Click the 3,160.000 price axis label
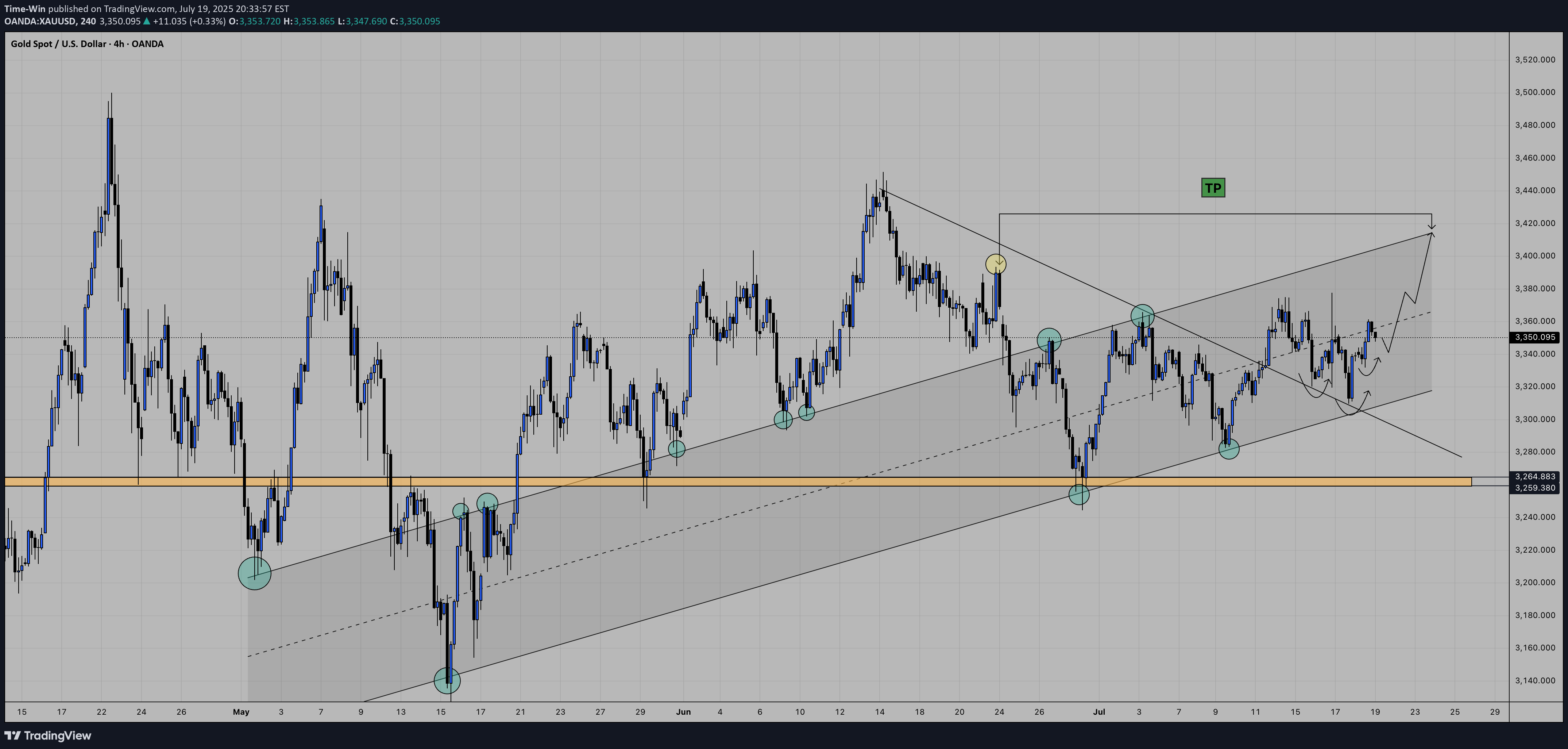 (x=1534, y=647)
